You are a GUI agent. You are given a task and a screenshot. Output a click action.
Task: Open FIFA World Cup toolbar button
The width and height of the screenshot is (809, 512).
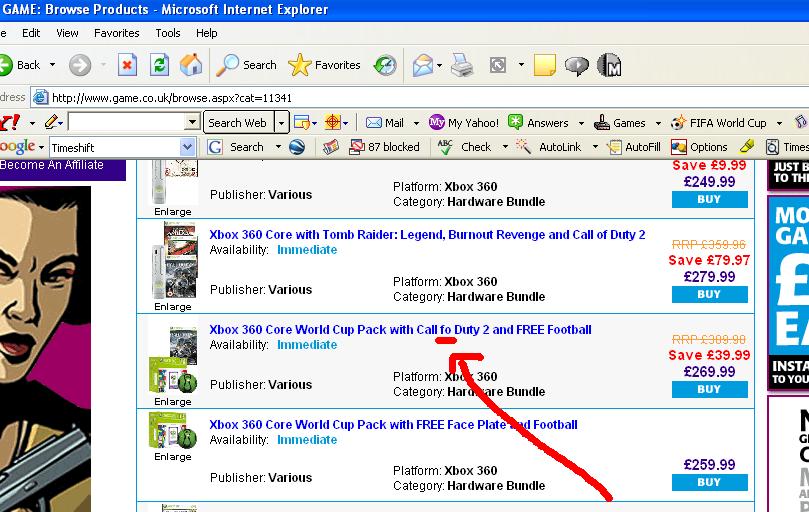(x=719, y=123)
